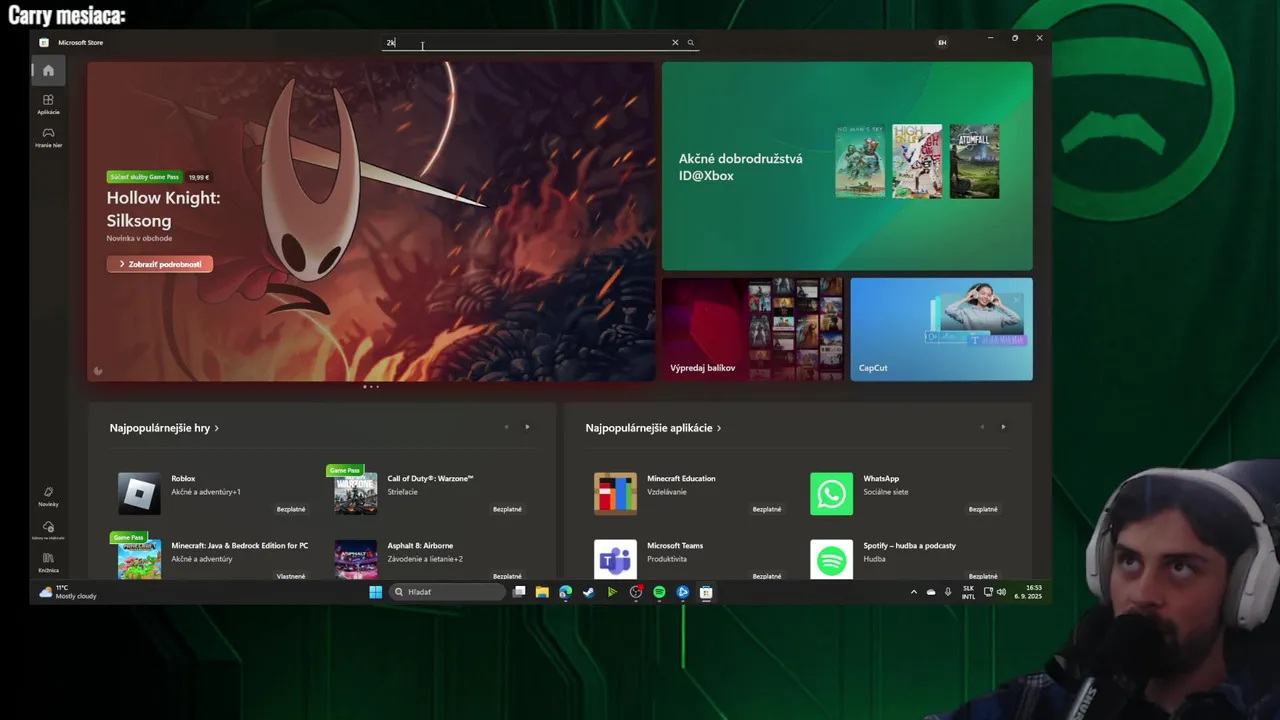This screenshot has width=1280, height=720.
Task: Click Minecraft Education title text
Action: click(681, 478)
